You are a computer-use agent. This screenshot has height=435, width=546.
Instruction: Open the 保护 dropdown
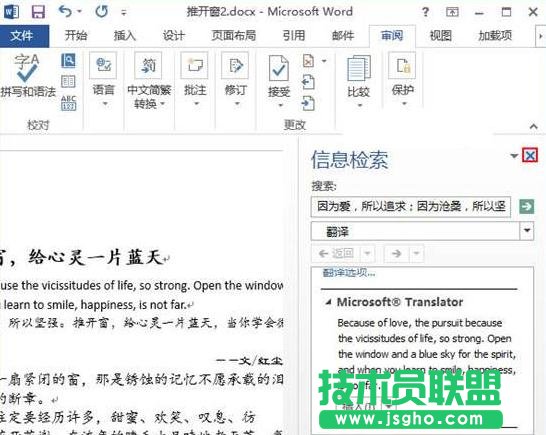pyautogui.click(x=403, y=80)
